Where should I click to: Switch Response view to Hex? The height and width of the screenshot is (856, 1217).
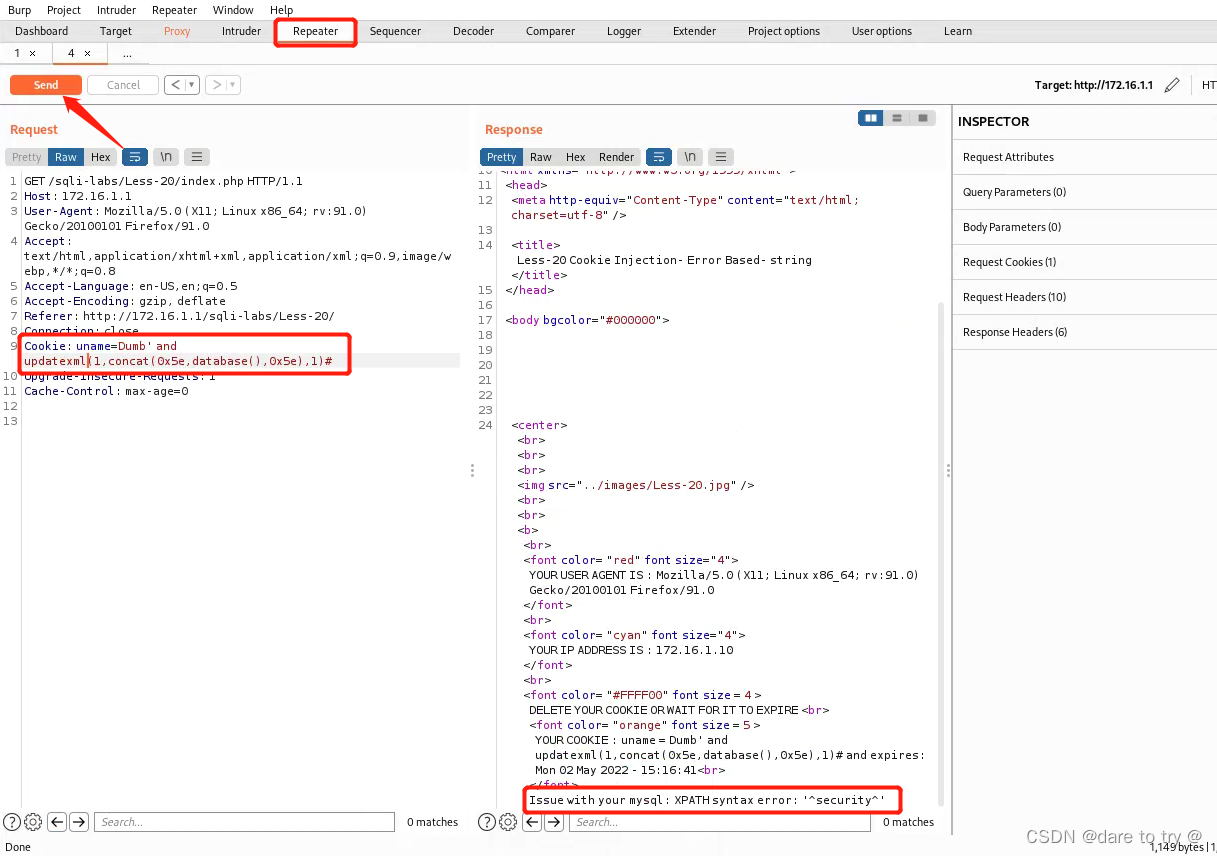pyautogui.click(x=576, y=157)
